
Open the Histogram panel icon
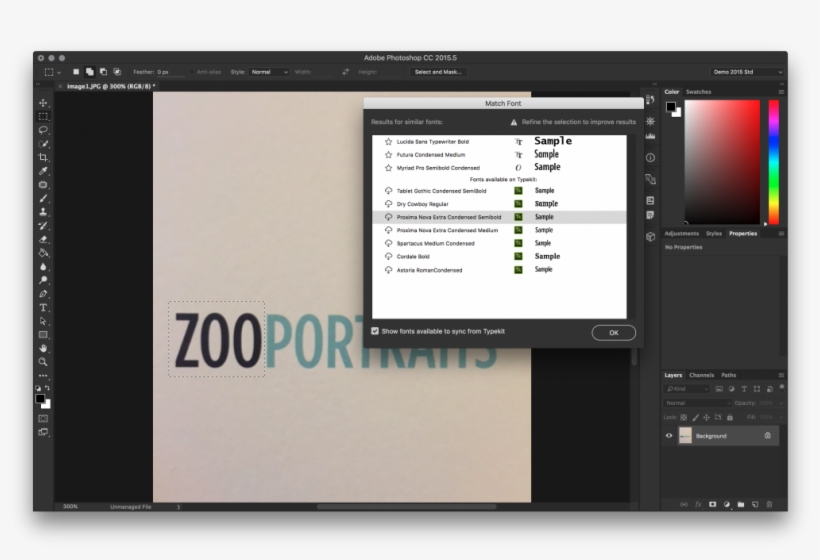[651, 136]
